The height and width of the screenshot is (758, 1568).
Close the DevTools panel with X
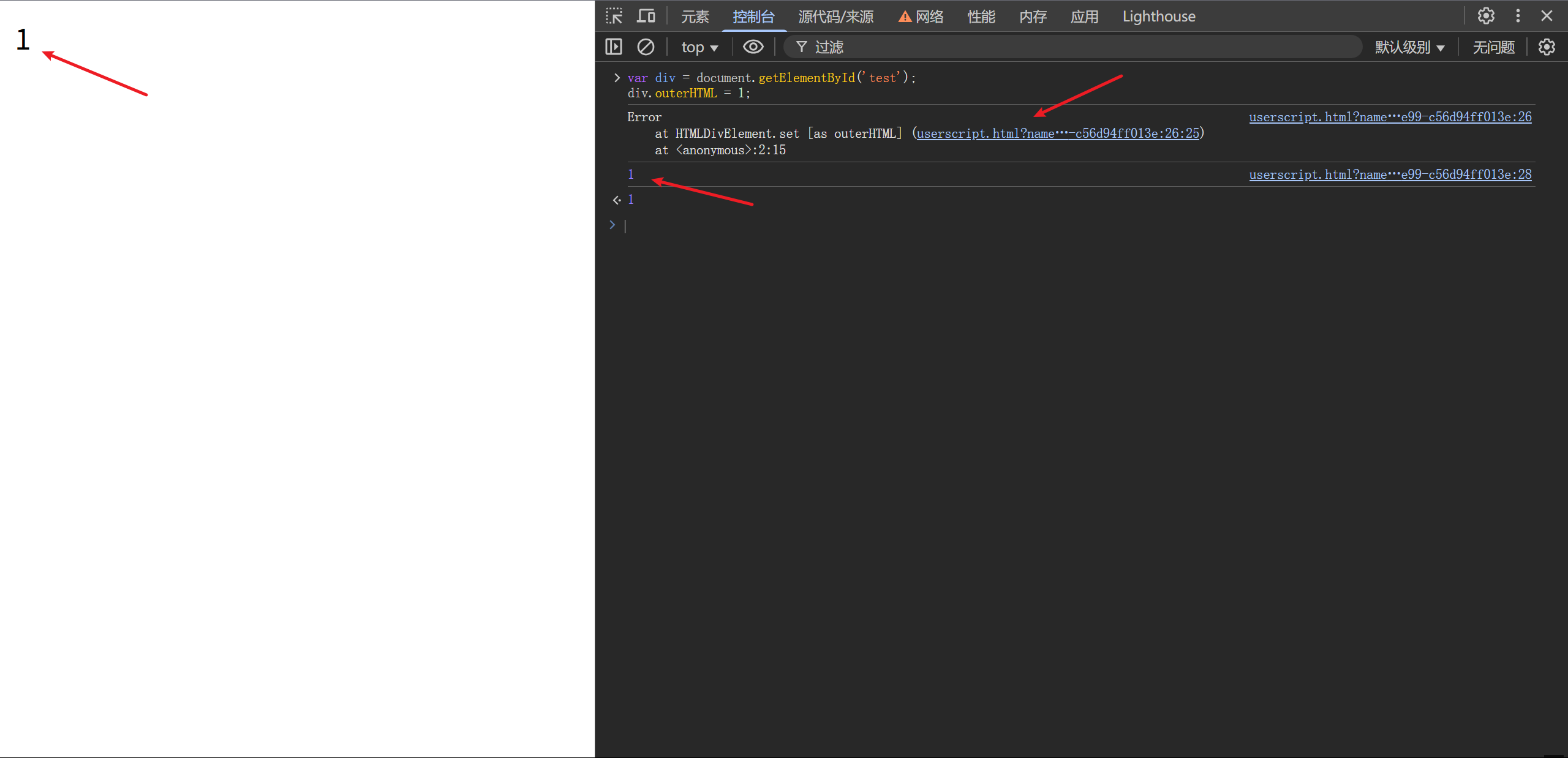click(x=1547, y=16)
